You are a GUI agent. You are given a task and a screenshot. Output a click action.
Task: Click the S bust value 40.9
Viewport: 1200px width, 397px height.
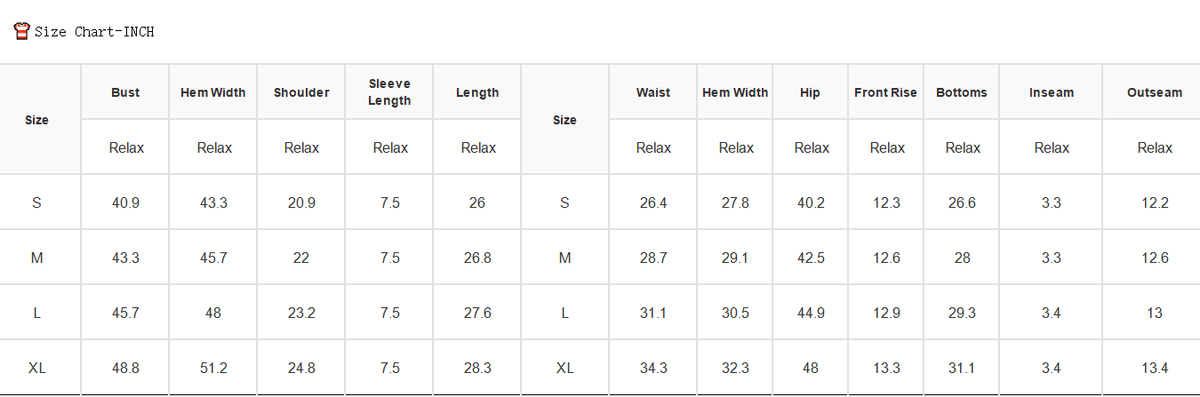pos(126,203)
